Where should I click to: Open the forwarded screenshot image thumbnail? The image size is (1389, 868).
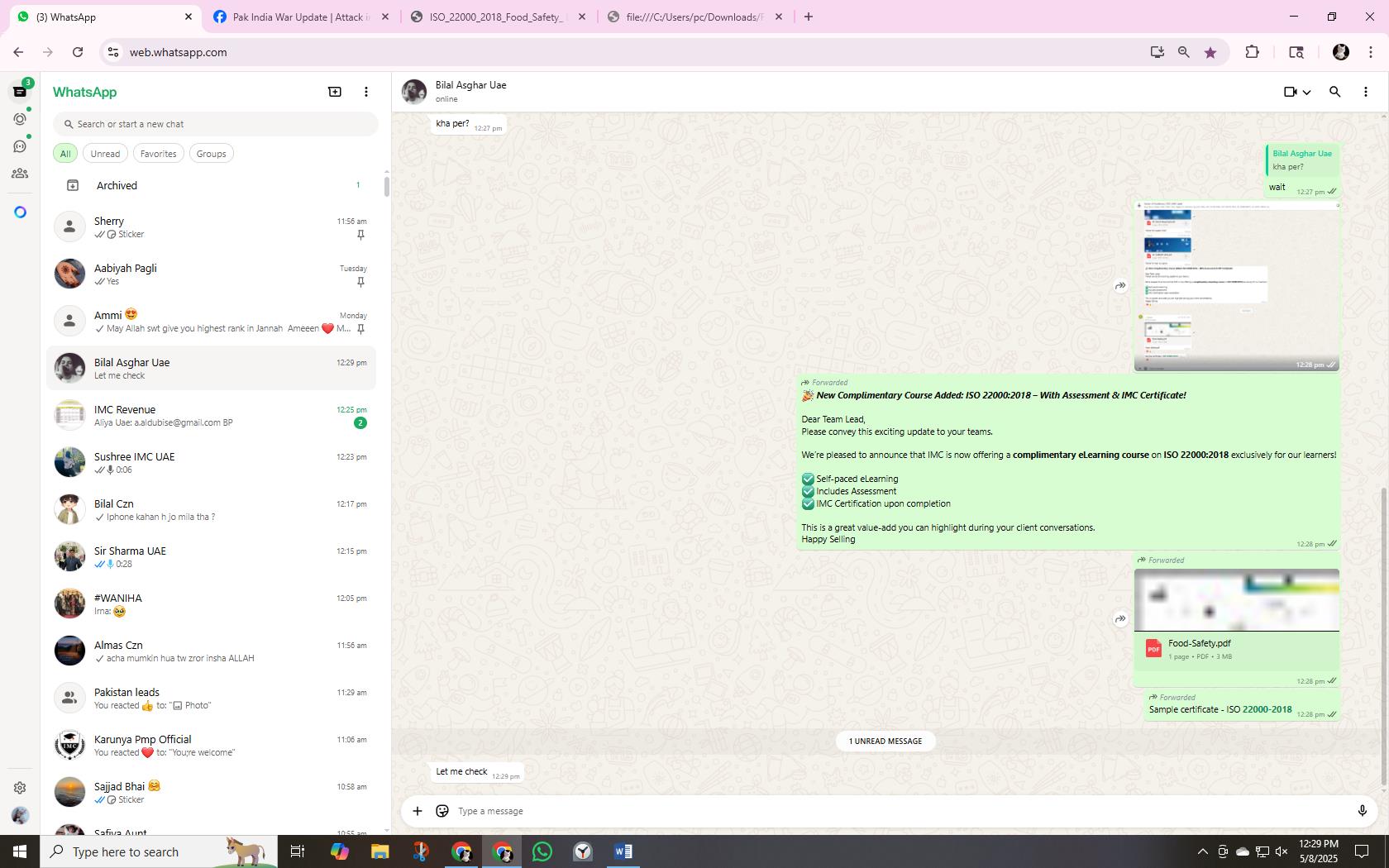[x=1237, y=286]
